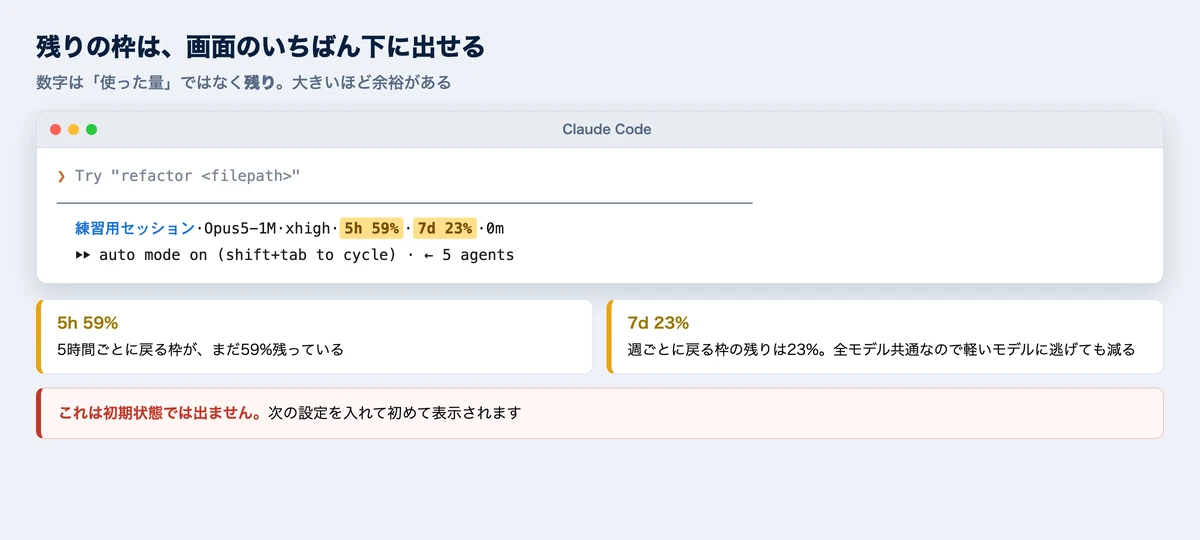The width and height of the screenshot is (1200, 540).
Task: Click the green maximize window dot
Action: [92, 130]
